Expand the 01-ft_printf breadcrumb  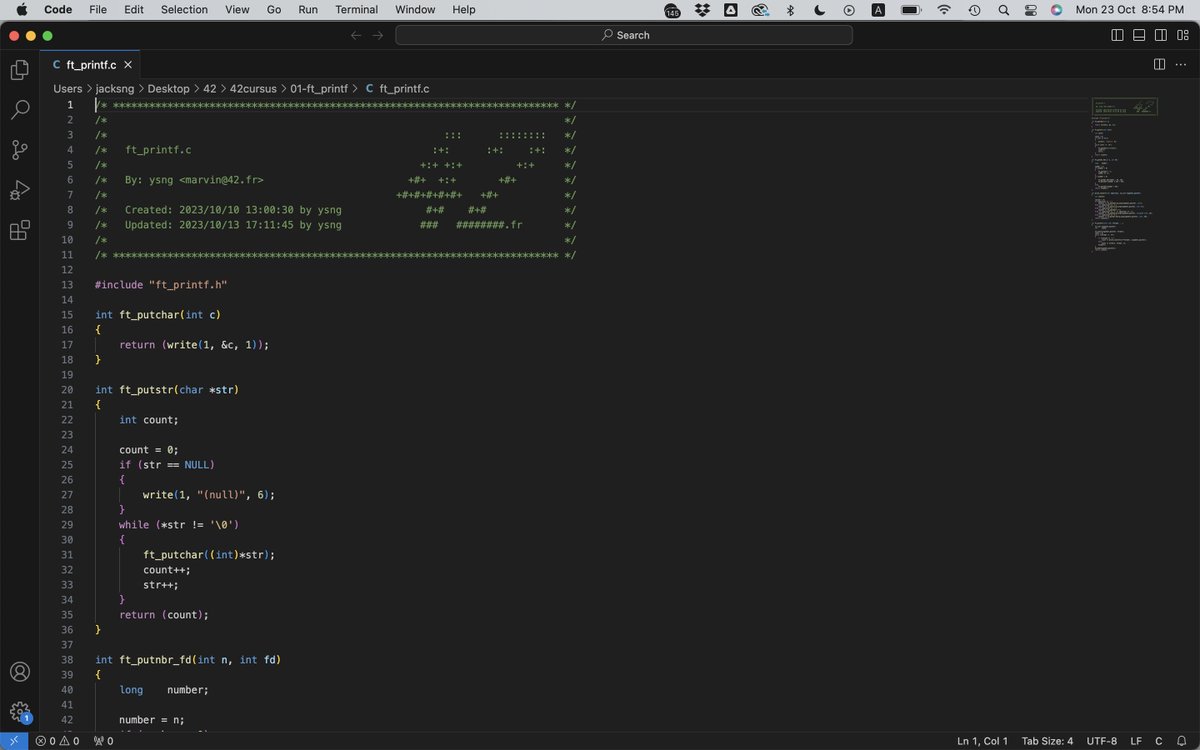pyautogui.click(x=319, y=89)
